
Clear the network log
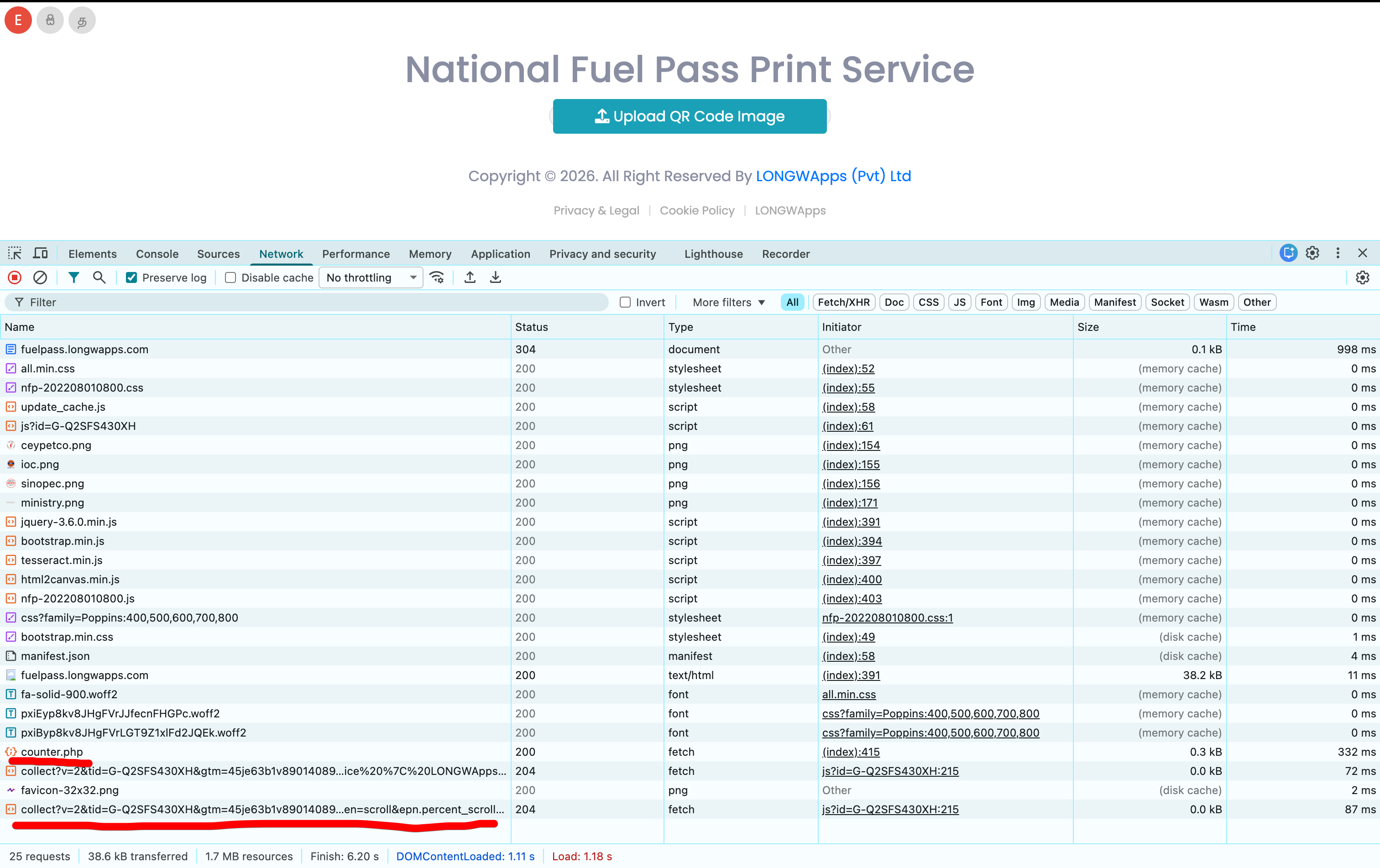coord(40,277)
